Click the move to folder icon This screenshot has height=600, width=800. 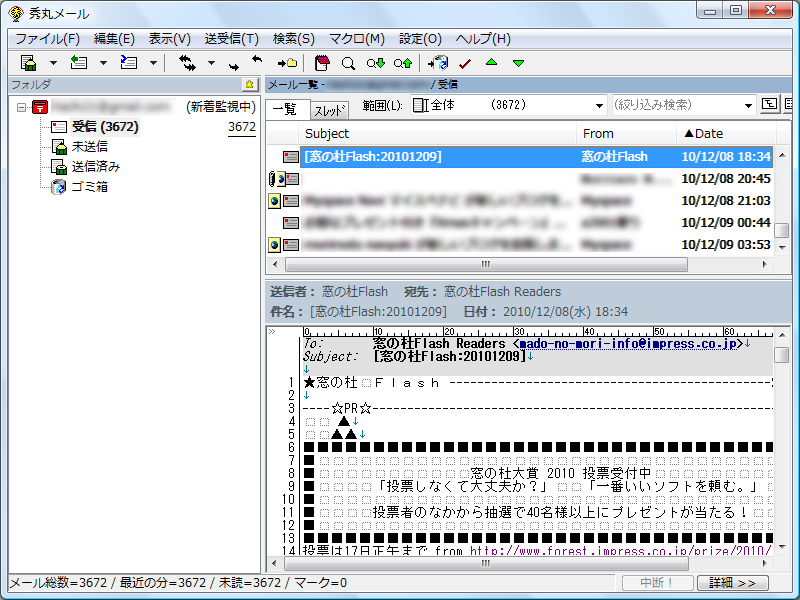coord(287,63)
